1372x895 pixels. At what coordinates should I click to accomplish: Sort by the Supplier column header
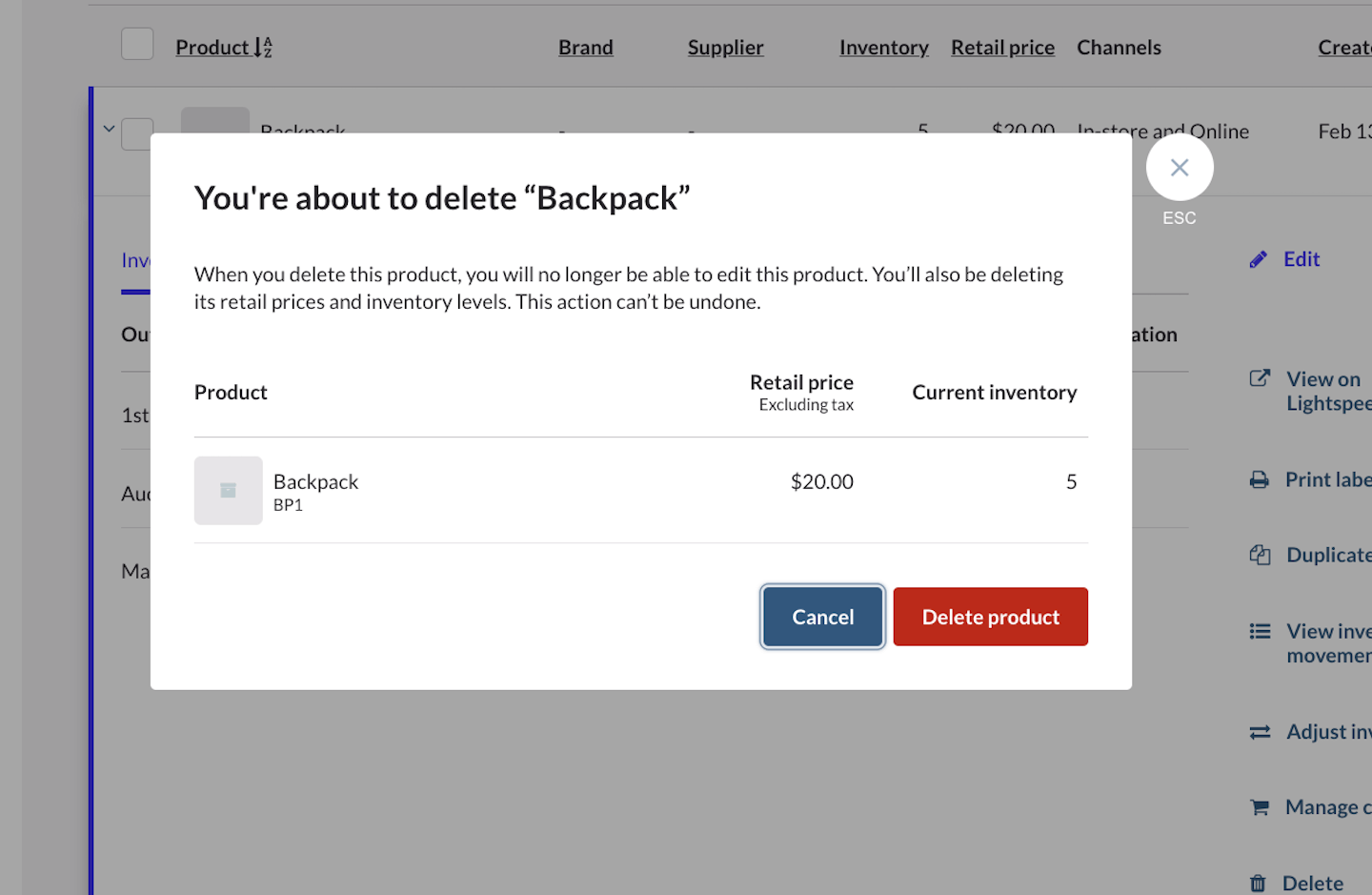tap(725, 48)
